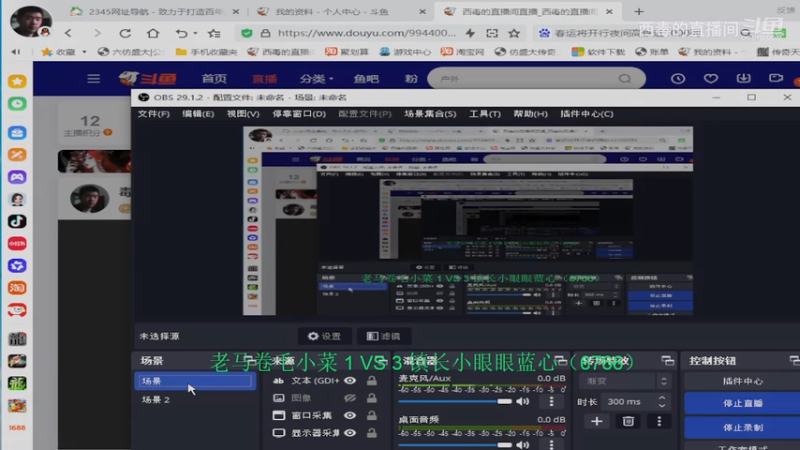Toggle visibility of the text (GDI+) source

(349, 381)
